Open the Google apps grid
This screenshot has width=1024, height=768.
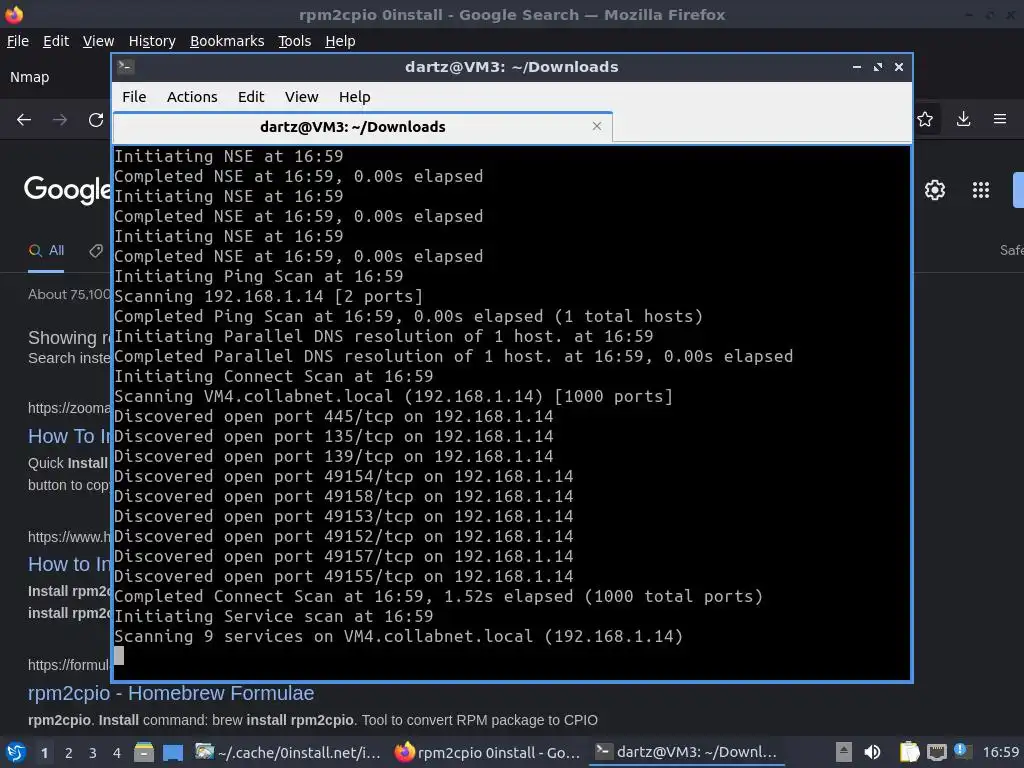coord(981,190)
